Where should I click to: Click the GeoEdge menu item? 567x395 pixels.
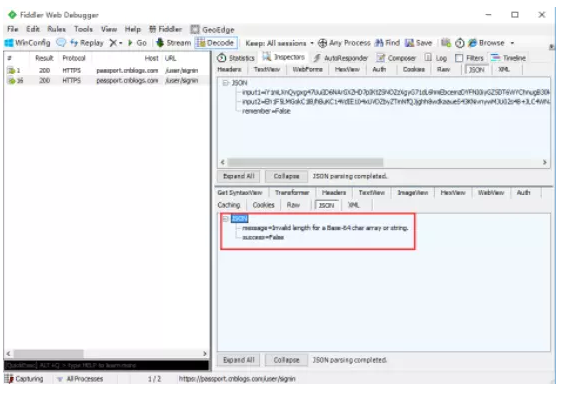click(x=213, y=29)
